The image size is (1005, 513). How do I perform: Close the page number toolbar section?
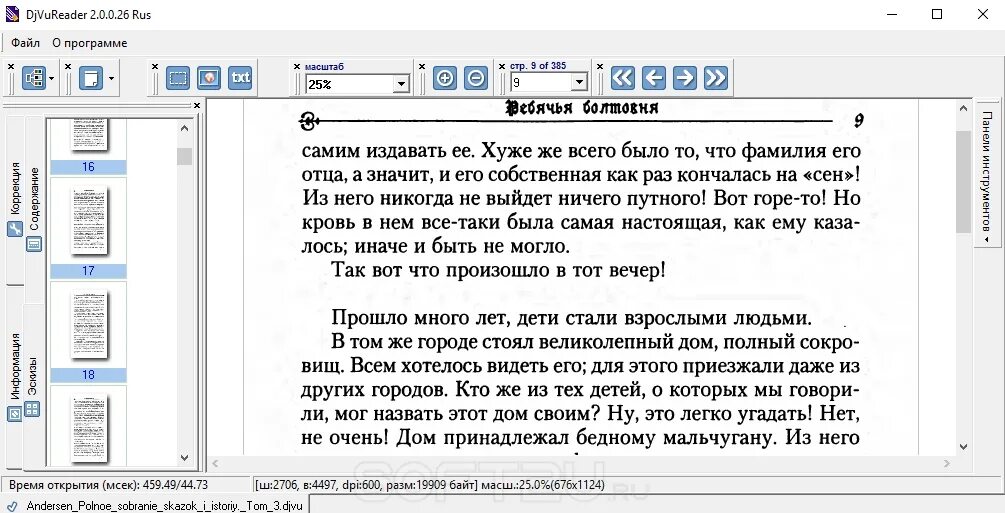pos(502,66)
